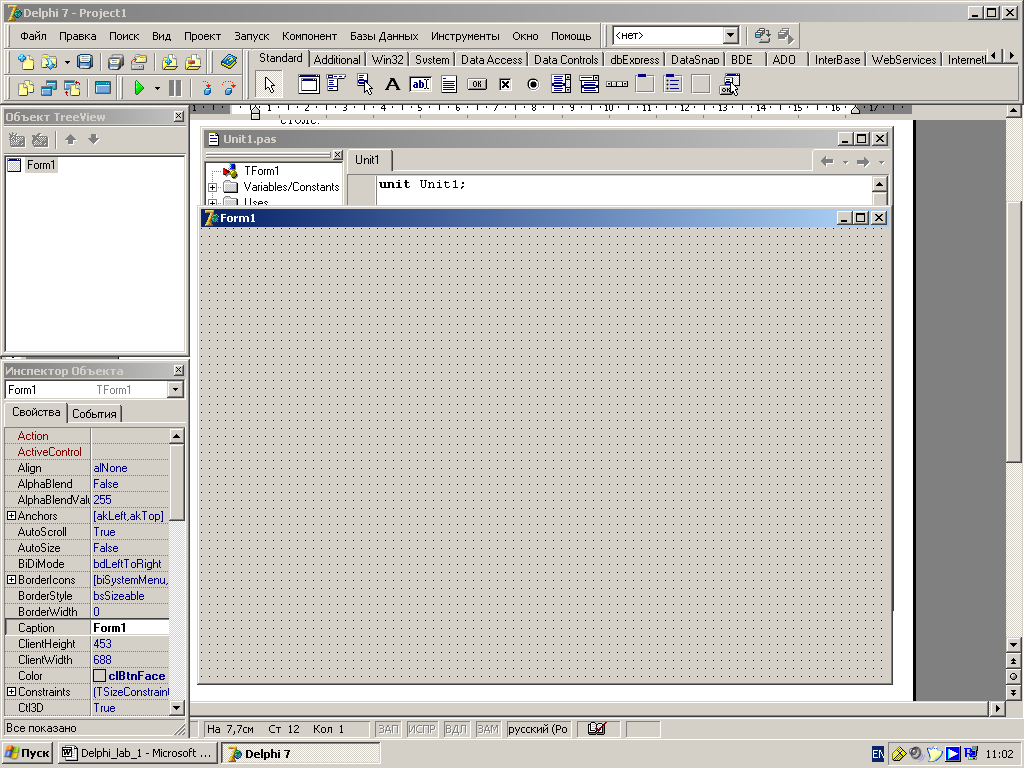Select the PopupMenu component icon
Screen dimensions: 1024x768
364,84
